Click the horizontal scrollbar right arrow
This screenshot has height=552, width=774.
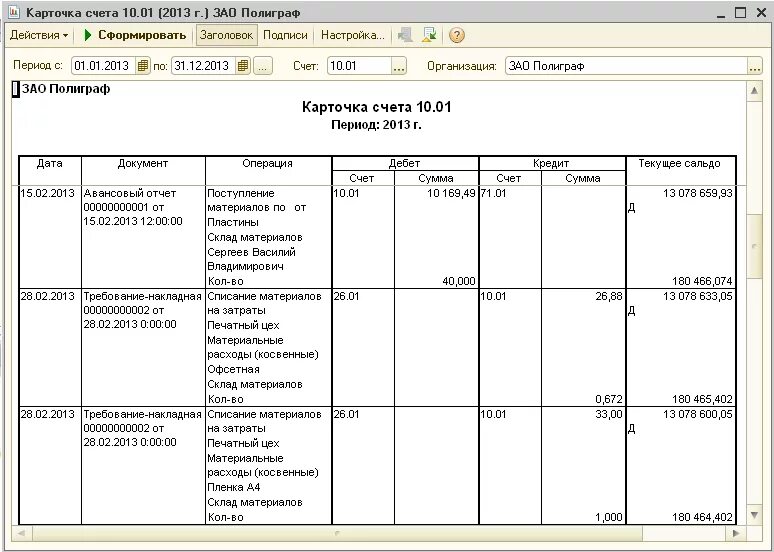[736, 533]
